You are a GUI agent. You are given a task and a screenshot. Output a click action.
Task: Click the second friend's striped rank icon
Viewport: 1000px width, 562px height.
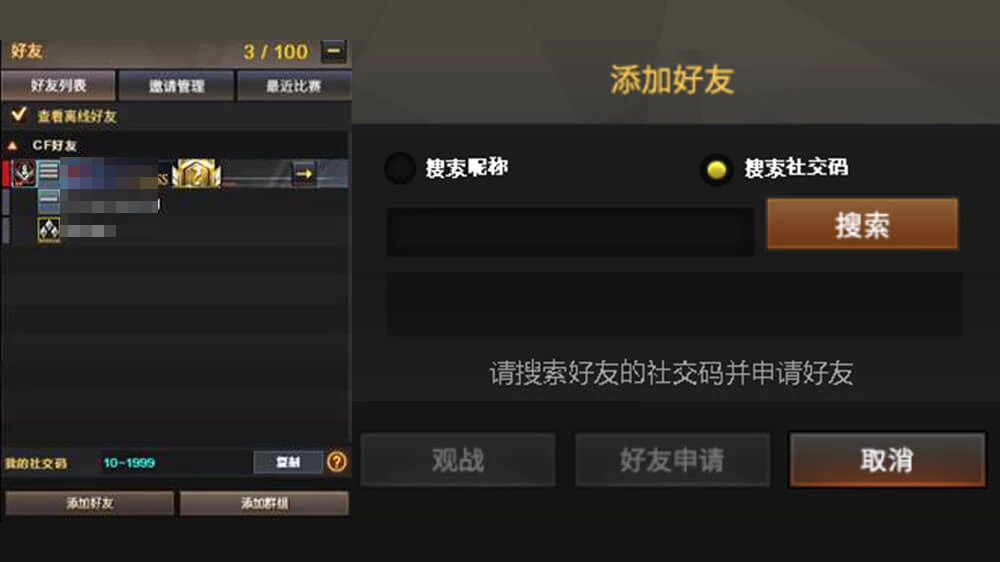point(48,202)
